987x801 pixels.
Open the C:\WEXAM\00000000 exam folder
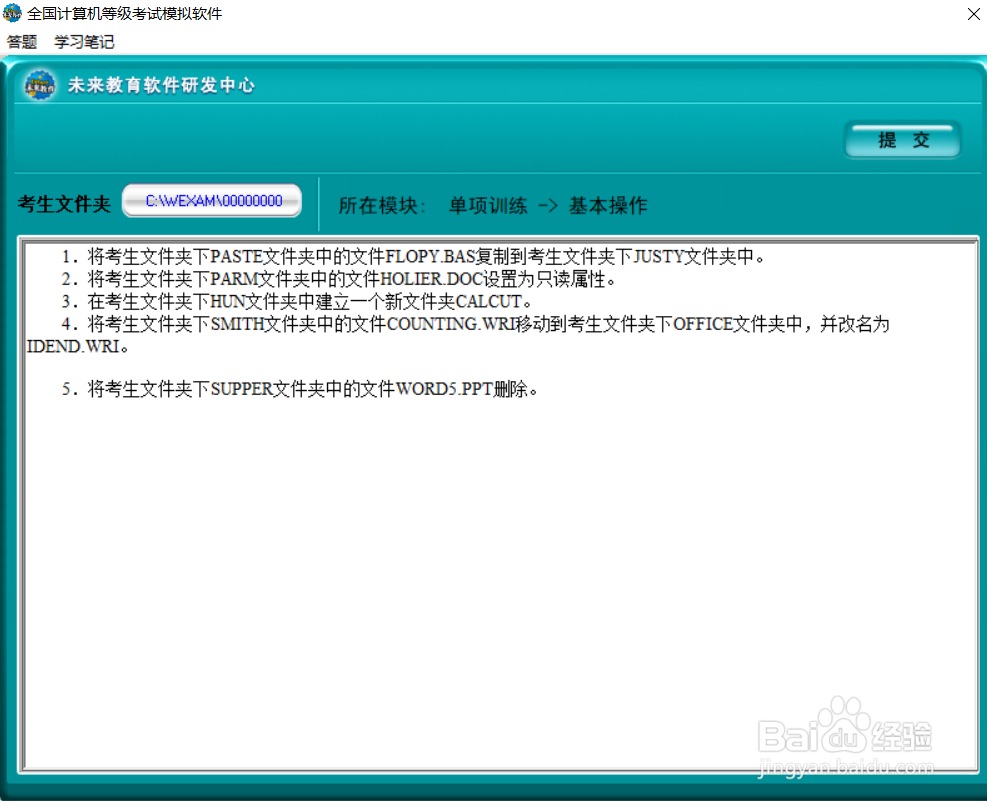click(212, 201)
